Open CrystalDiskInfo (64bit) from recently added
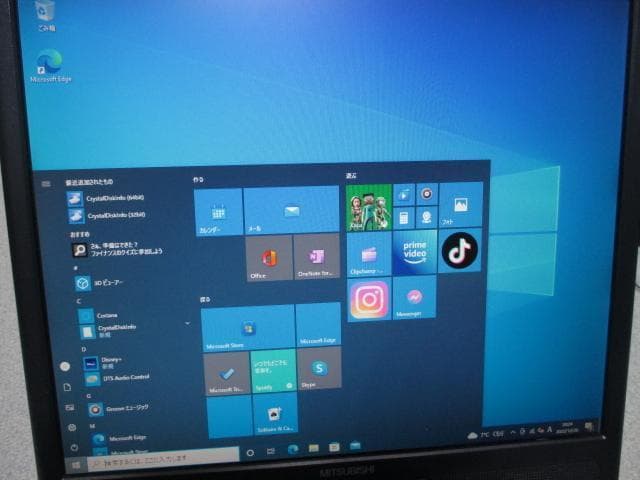The height and width of the screenshot is (480, 640). tap(106, 199)
